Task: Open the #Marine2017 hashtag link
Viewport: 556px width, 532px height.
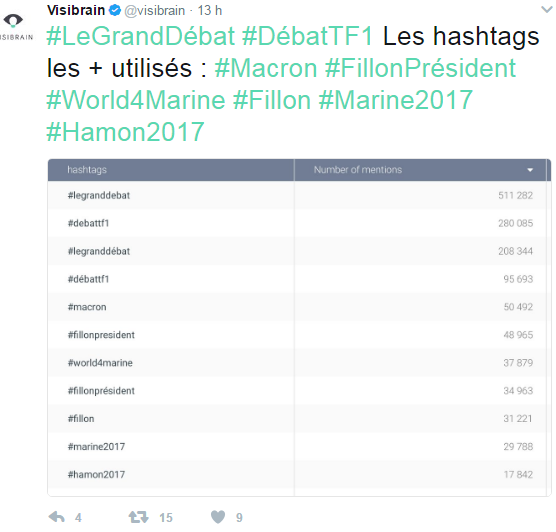Action: [x=395, y=100]
